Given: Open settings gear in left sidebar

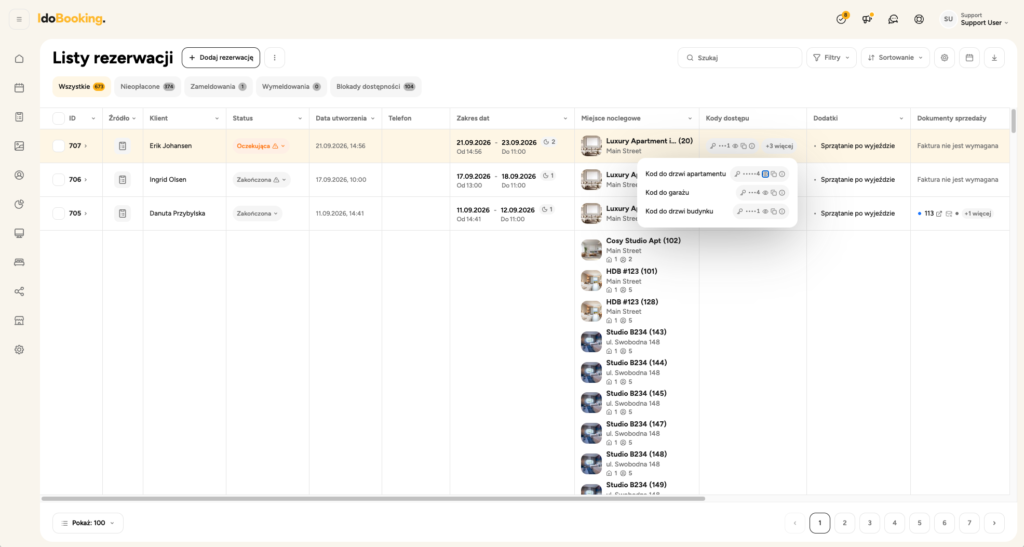Looking at the screenshot, I should click(x=19, y=350).
